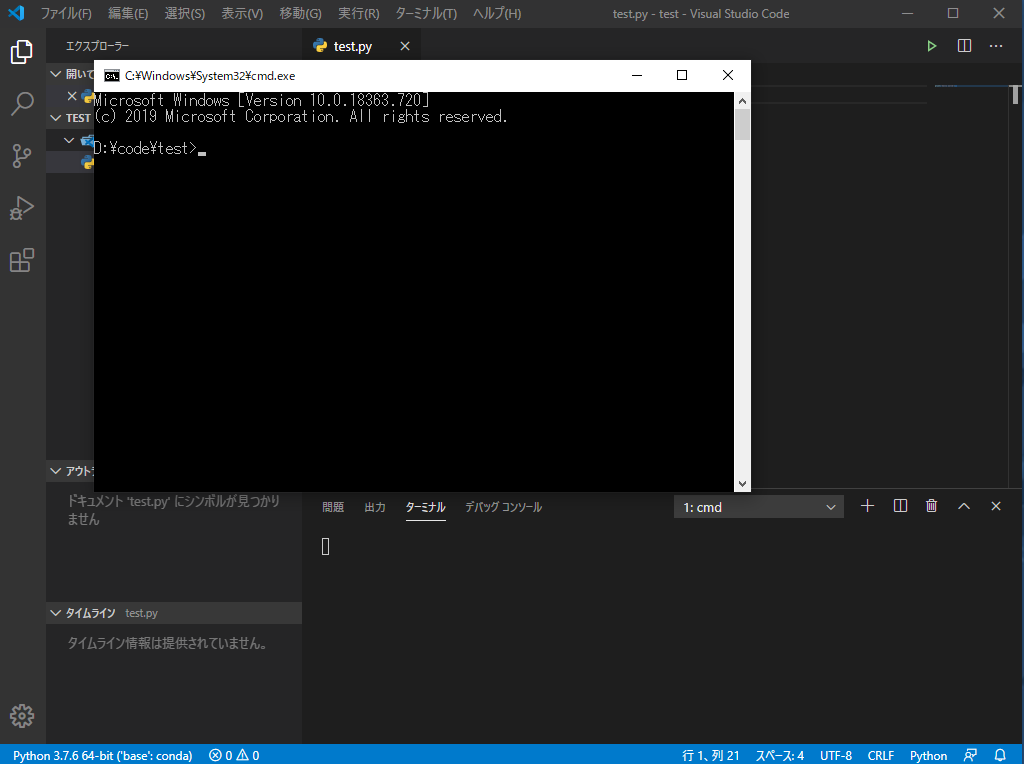The image size is (1024, 764).
Task: Click scroll down arrow in cmd window
Action: (x=742, y=484)
